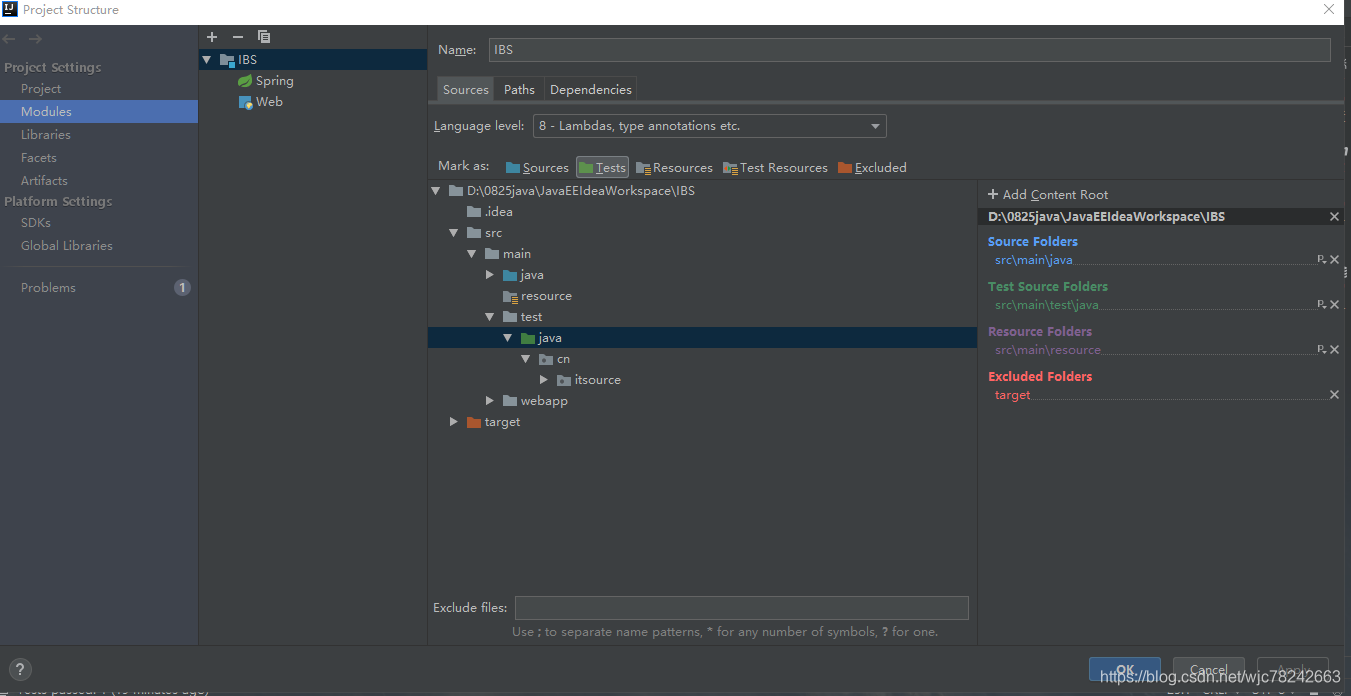Open the src\main\java source folder link
Viewport: 1351px width, 696px height.
point(1032,259)
